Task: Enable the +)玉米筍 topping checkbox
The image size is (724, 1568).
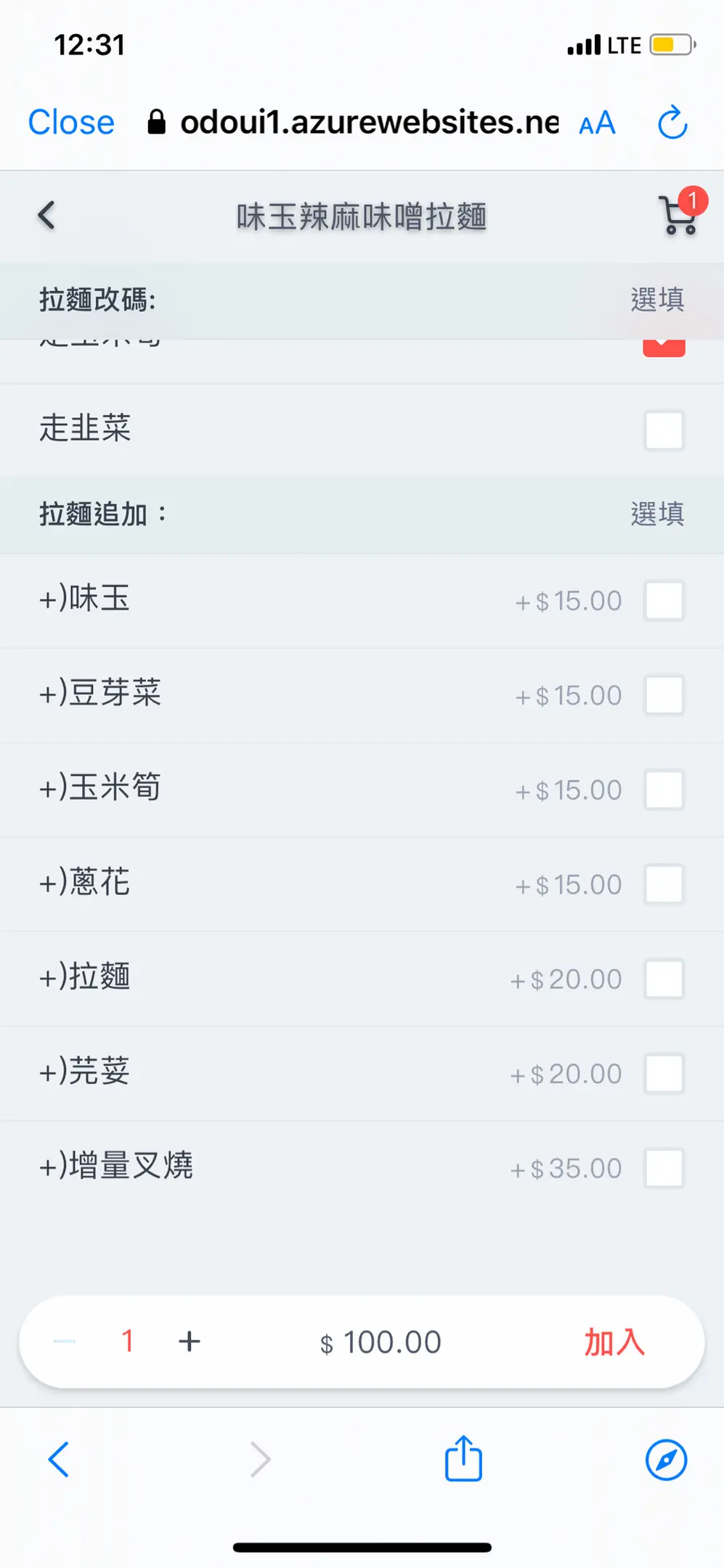Action: [664, 790]
